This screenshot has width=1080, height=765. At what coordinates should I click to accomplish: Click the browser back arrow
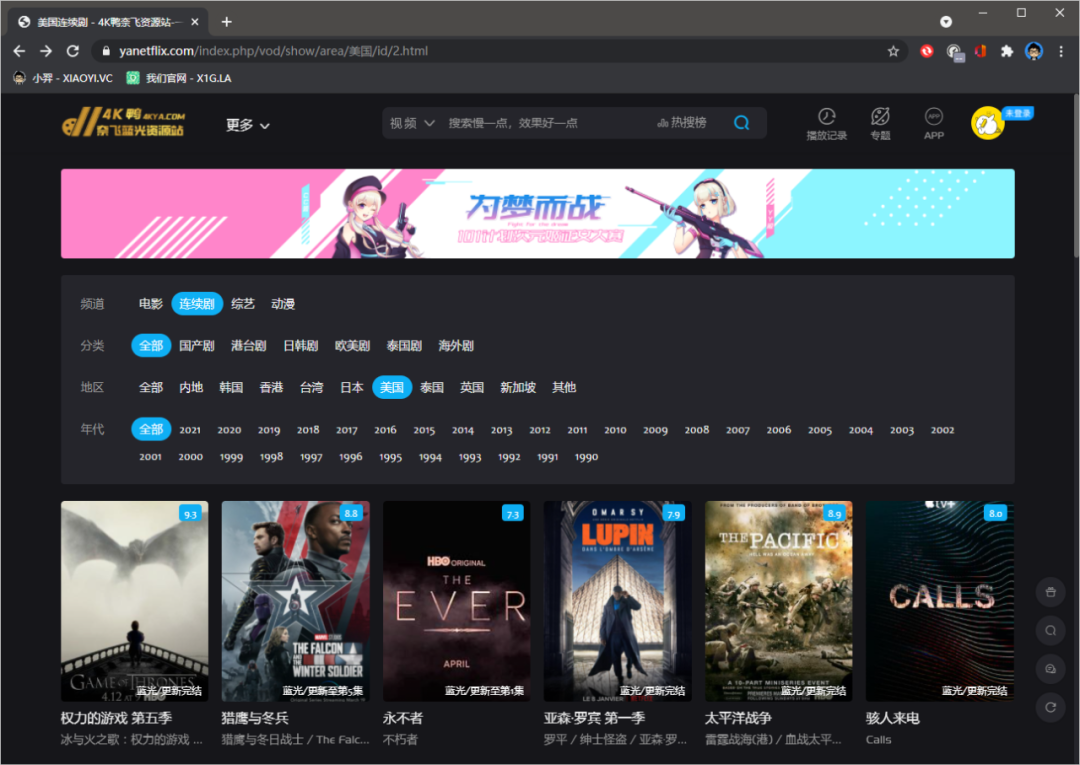click(19, 51)
